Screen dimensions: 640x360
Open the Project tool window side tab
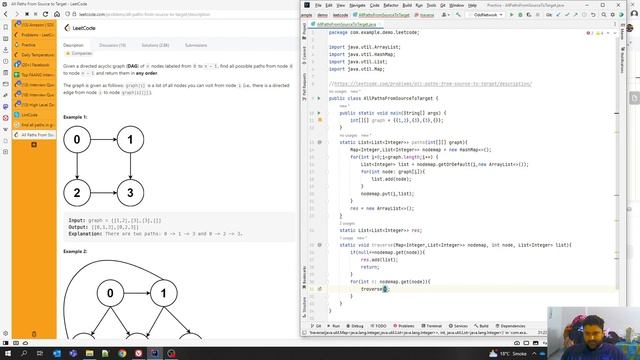pyautogui.click(x=304, y=32)
